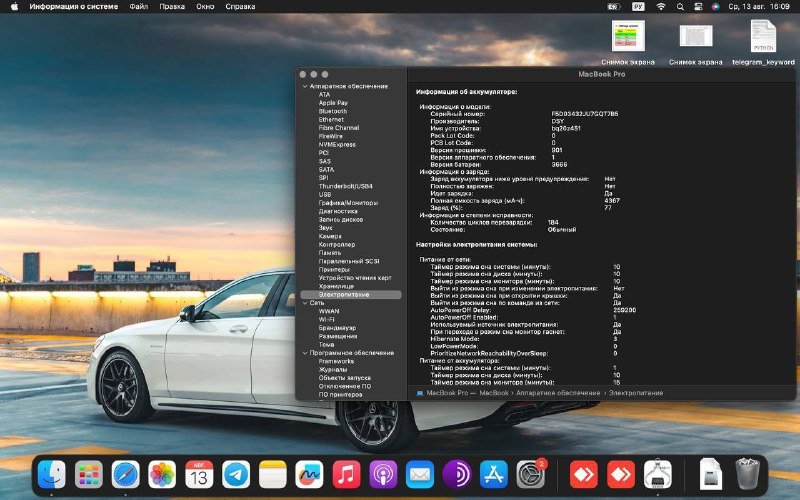800x500 pixels.
Task: Select Fibre Channel in the sidebar
Action: [339, 128]
